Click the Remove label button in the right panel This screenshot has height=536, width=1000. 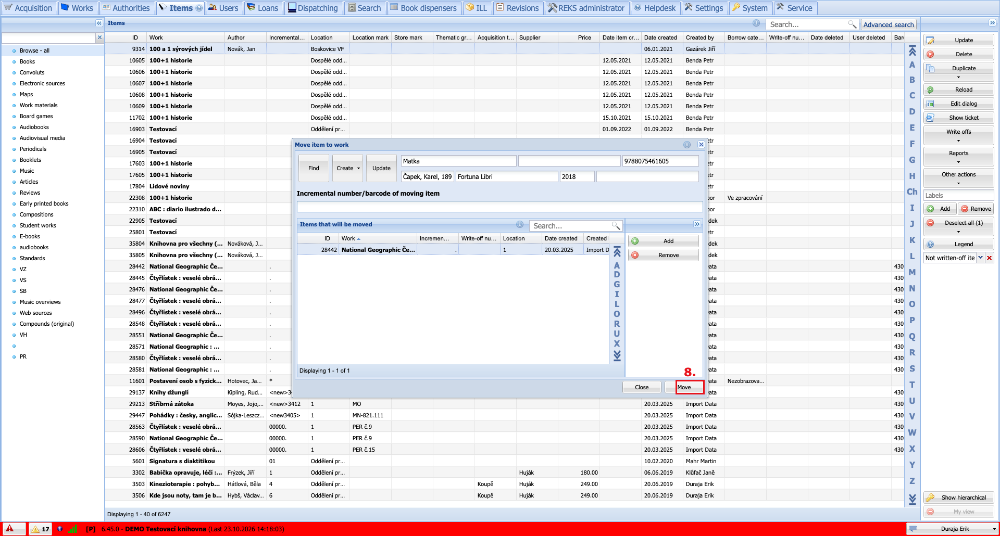(976, 209)
